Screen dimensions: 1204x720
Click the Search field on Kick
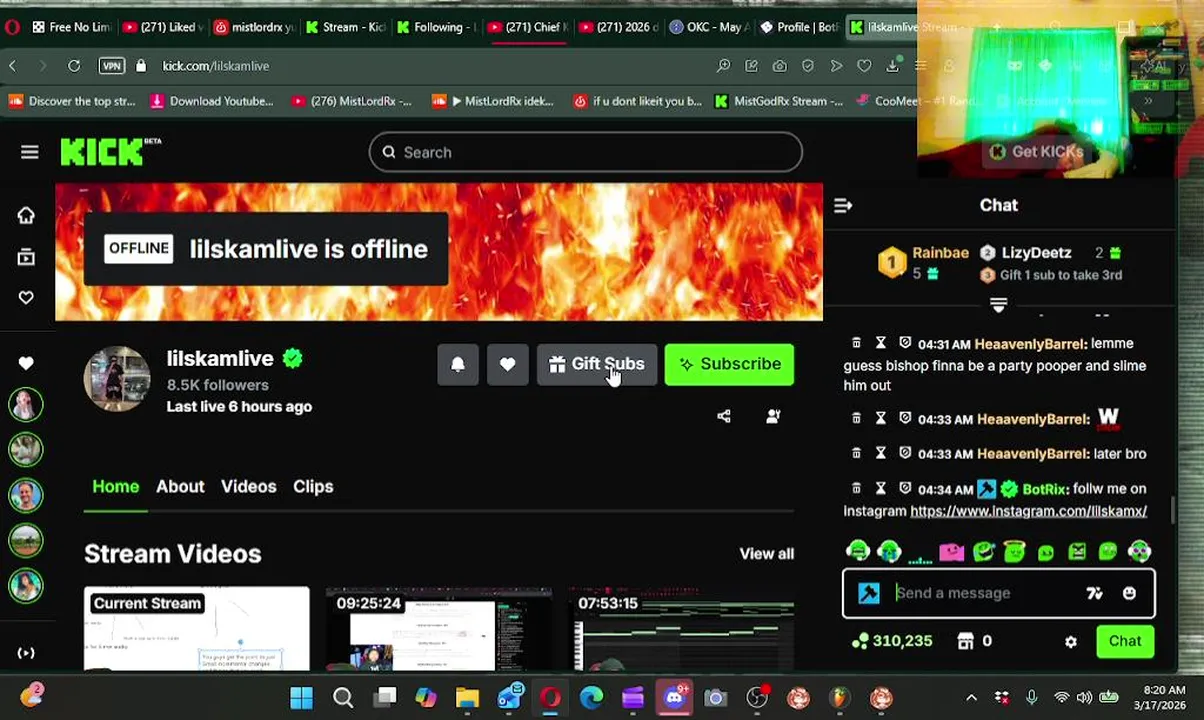point(585,152)
